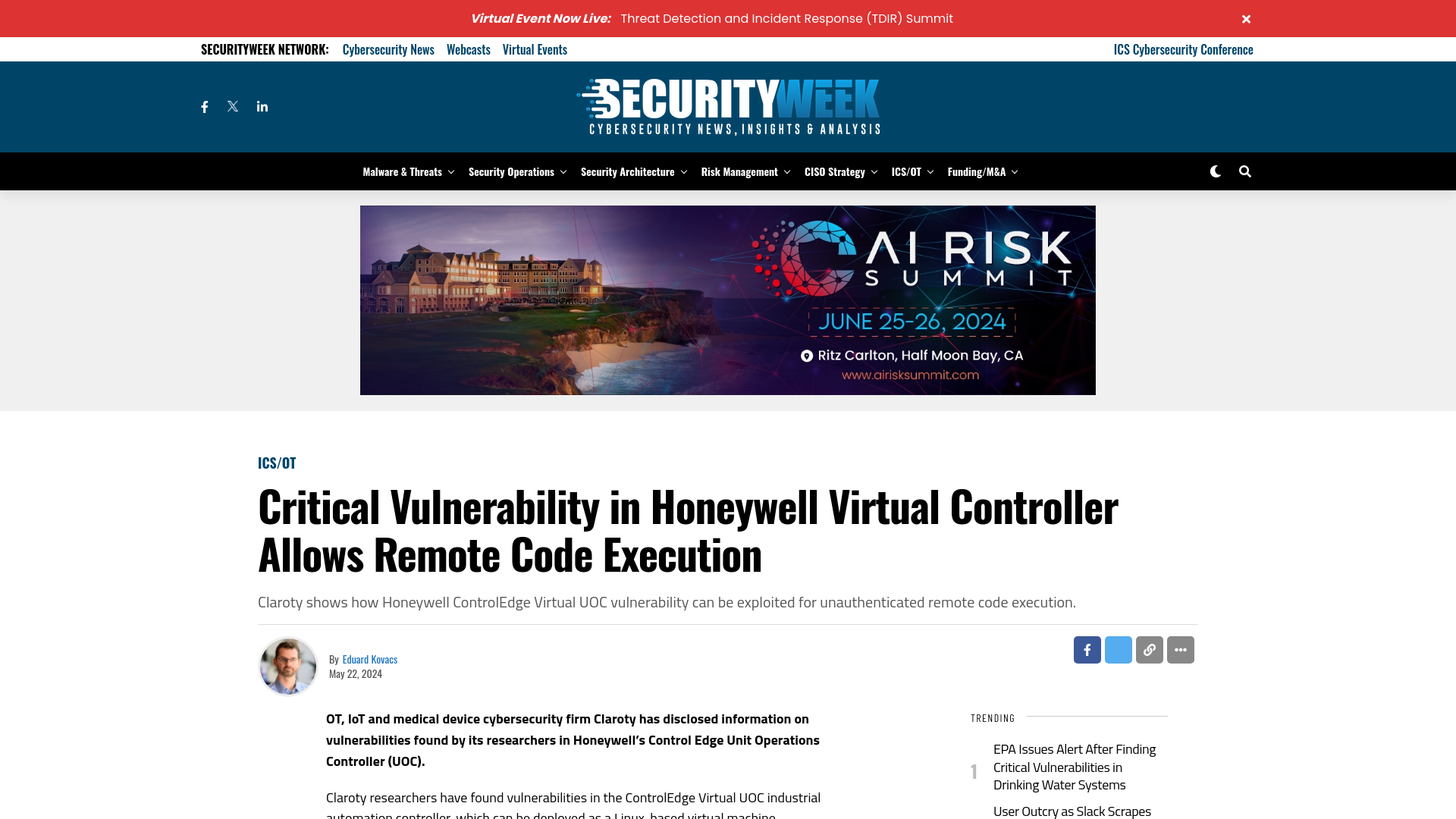This screenshot has height=819, width=1456.
Task: Select Cybersecurity News network link
Action: click(388, 49)
